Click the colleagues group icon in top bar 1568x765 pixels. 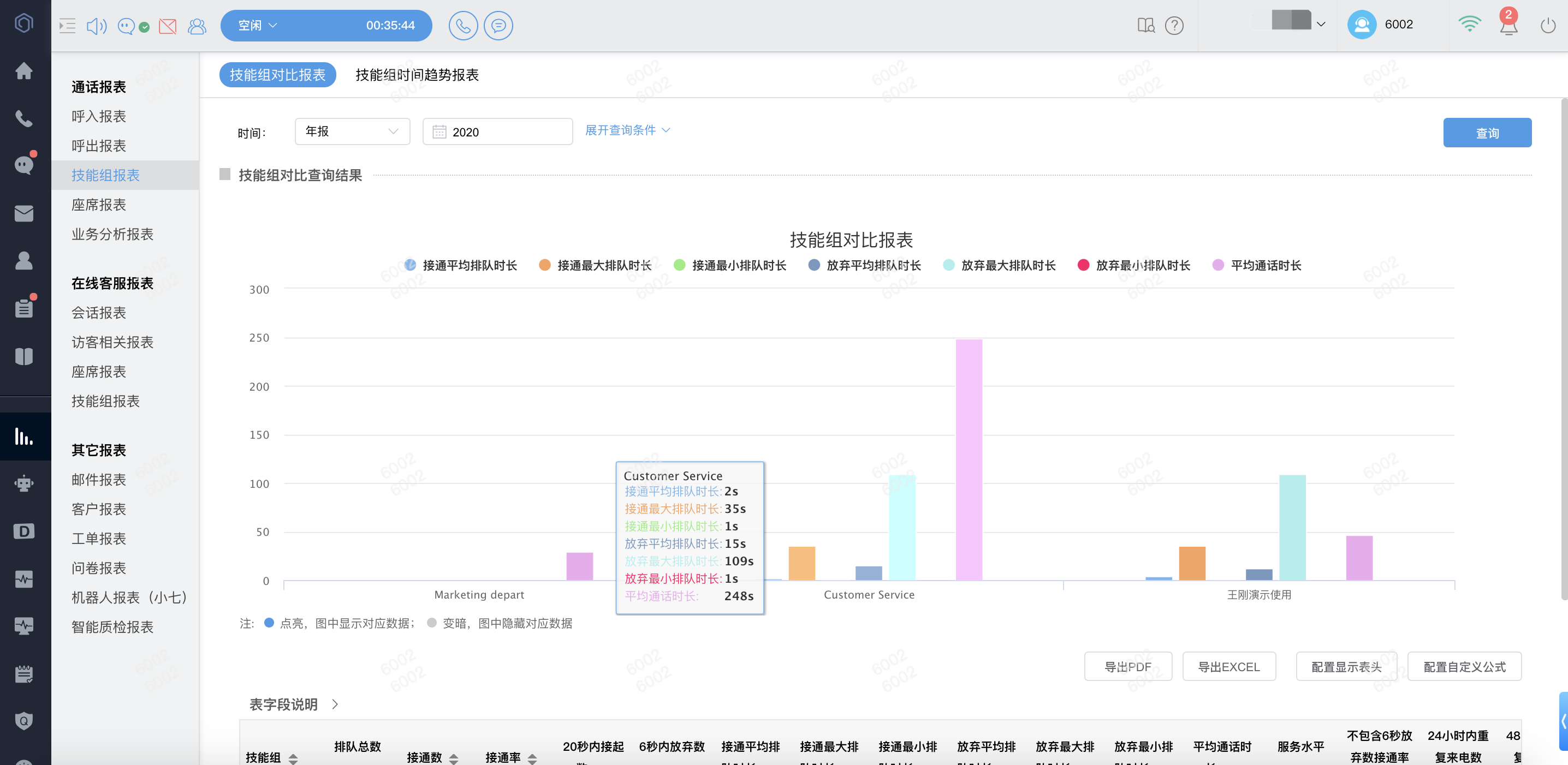point(197,26)
